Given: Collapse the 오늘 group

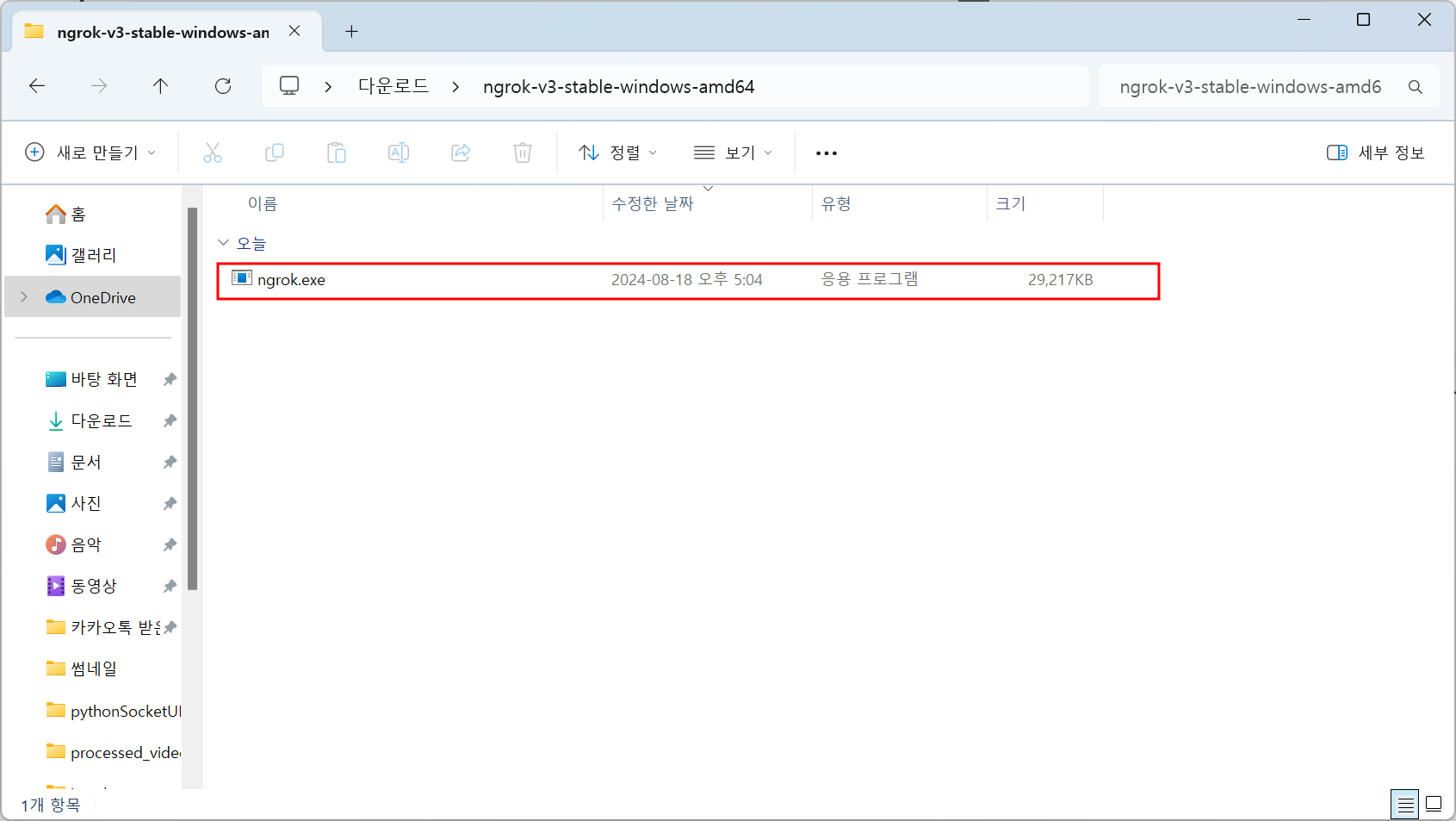Looking at the screenshot, I should (224, 243).
